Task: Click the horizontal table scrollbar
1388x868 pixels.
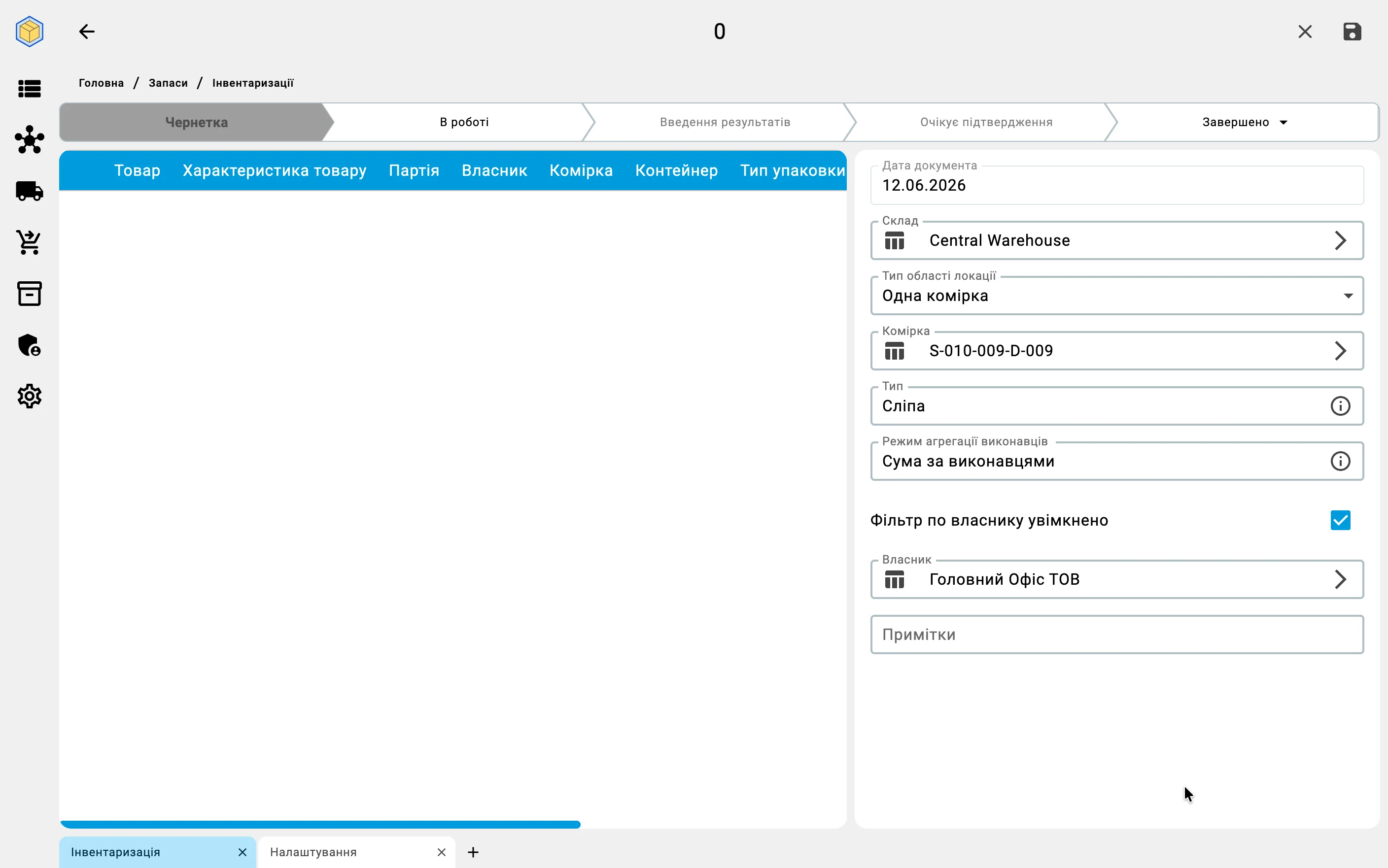Action: tap(320, 824)
